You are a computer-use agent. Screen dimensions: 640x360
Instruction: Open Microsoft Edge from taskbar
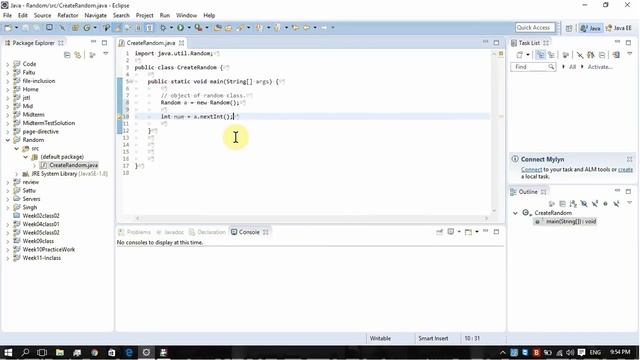coord(129,352)
